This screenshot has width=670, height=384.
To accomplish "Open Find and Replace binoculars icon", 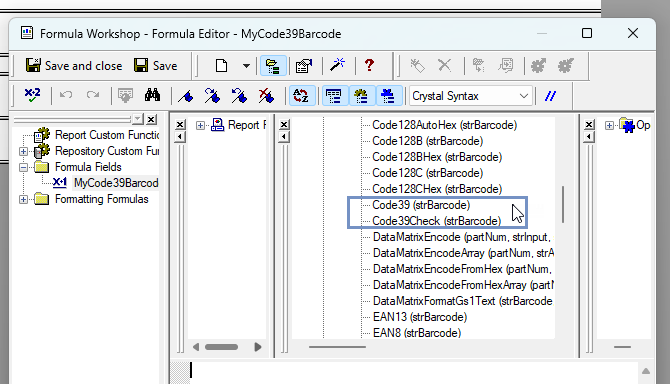I will tap(152, 95).
